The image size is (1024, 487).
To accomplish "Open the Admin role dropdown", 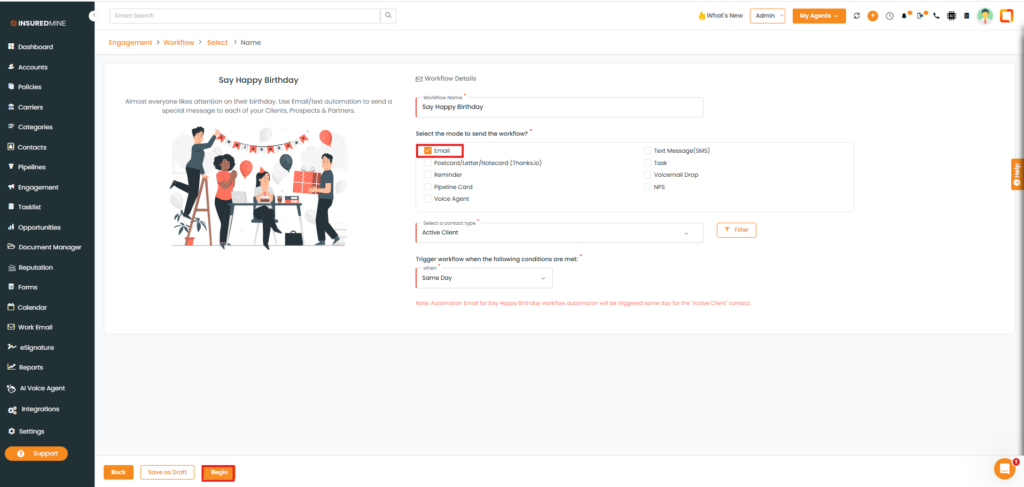I will 768,16.
